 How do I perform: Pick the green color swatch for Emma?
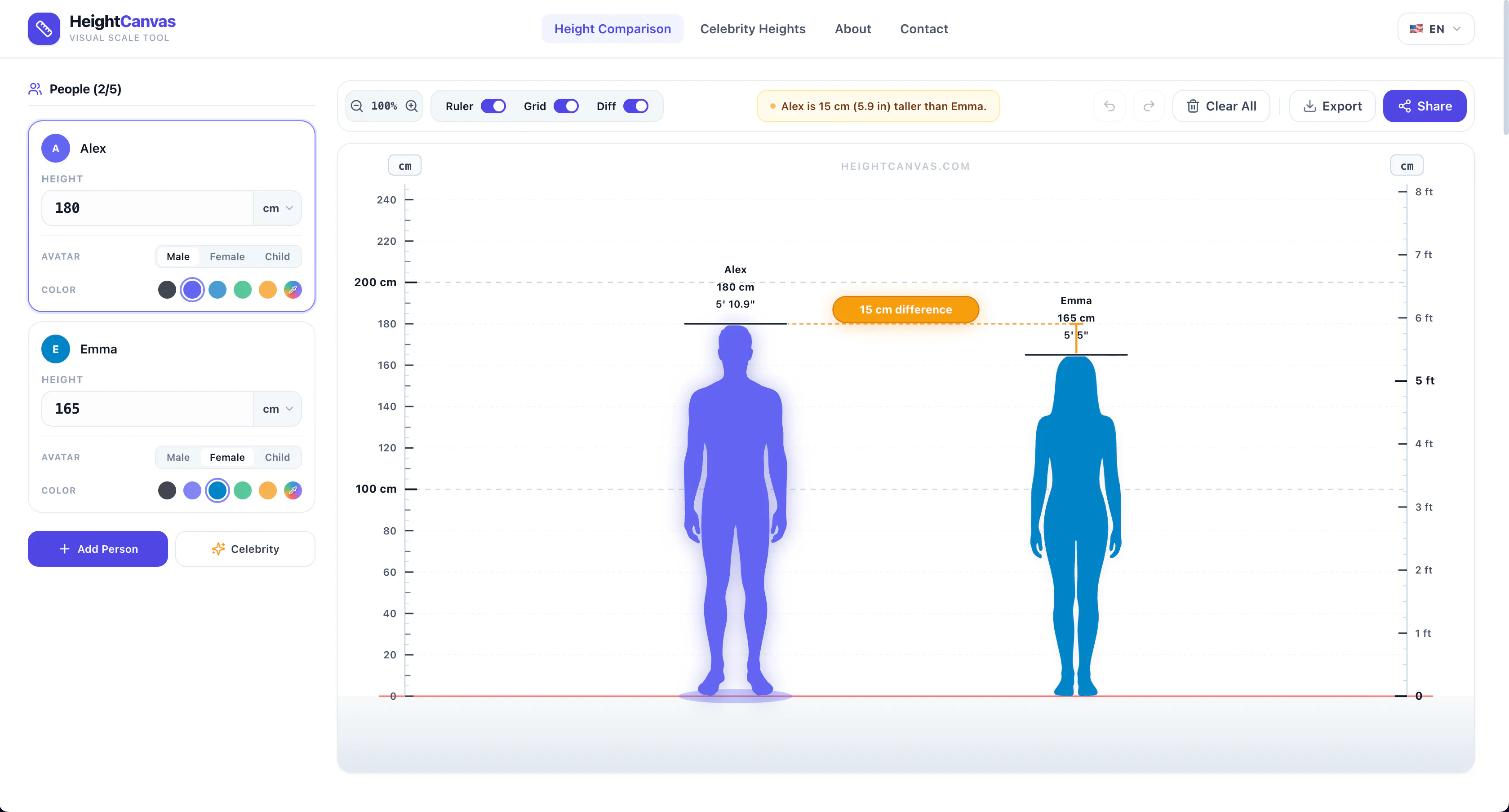243,490
